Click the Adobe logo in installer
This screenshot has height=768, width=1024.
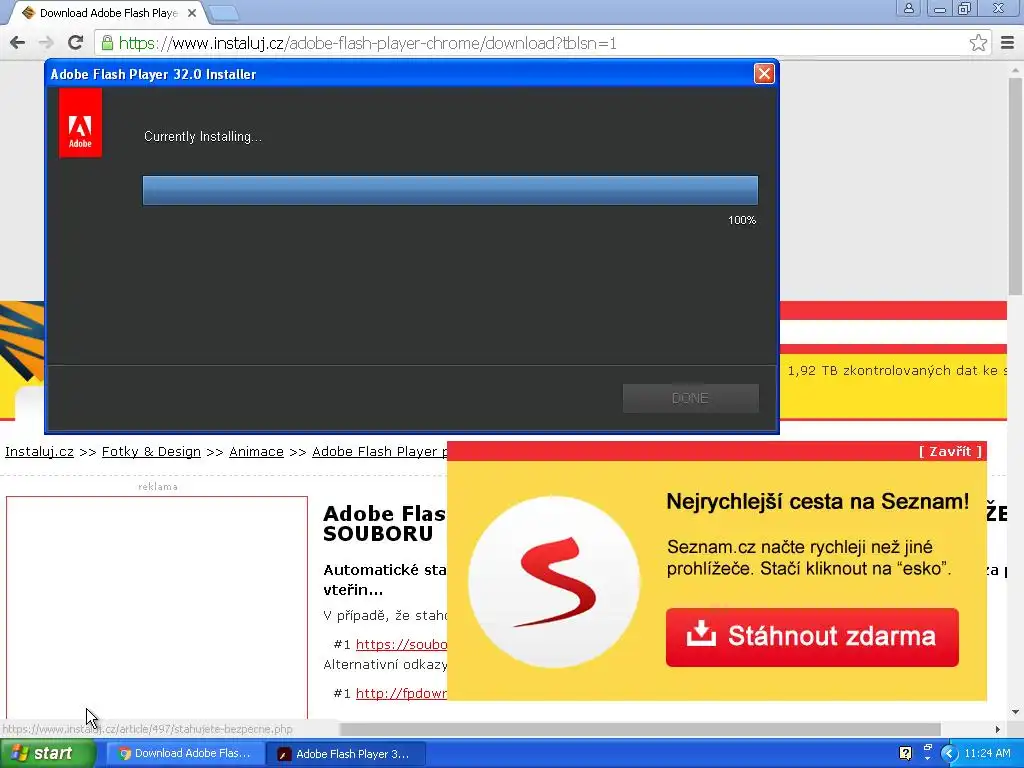80,123
